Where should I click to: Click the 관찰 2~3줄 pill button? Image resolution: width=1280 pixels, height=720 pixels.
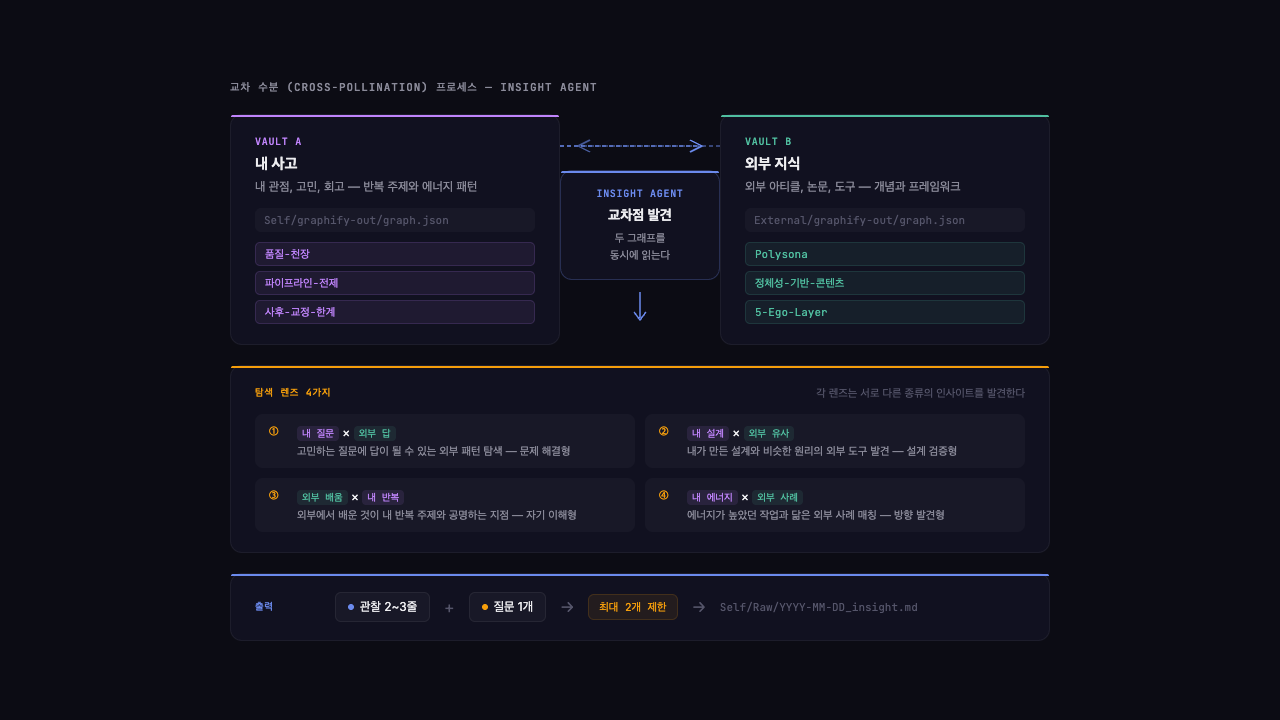pyautogui.click(x=382, y=606)
